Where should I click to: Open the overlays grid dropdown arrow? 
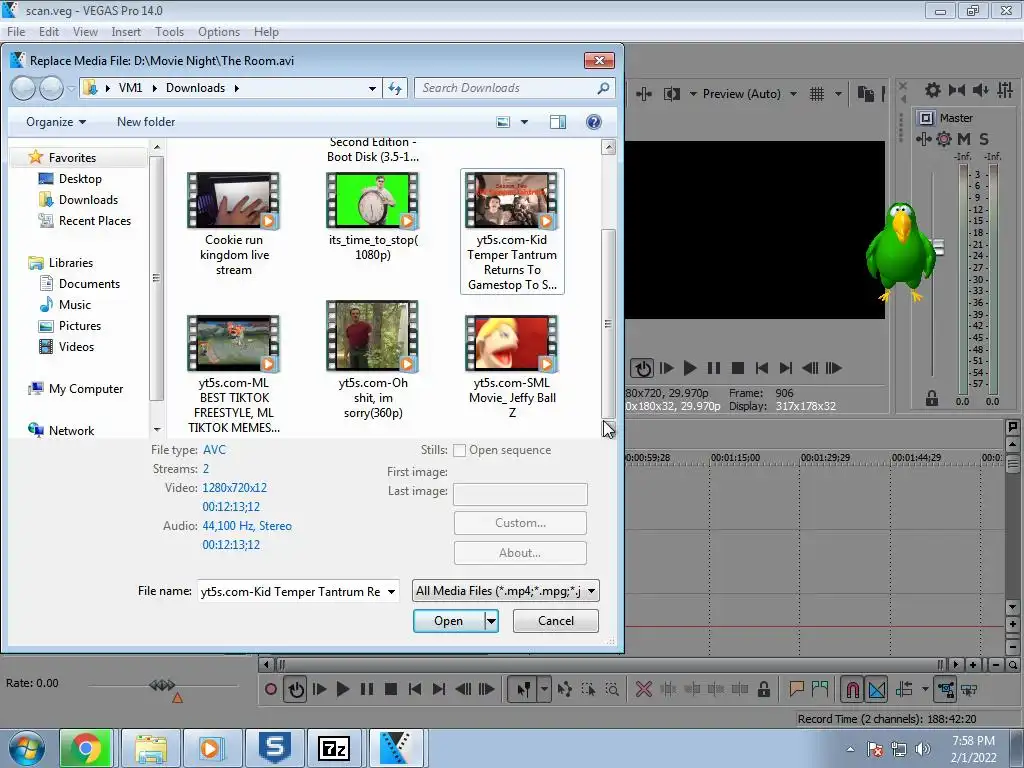(839, 94)
